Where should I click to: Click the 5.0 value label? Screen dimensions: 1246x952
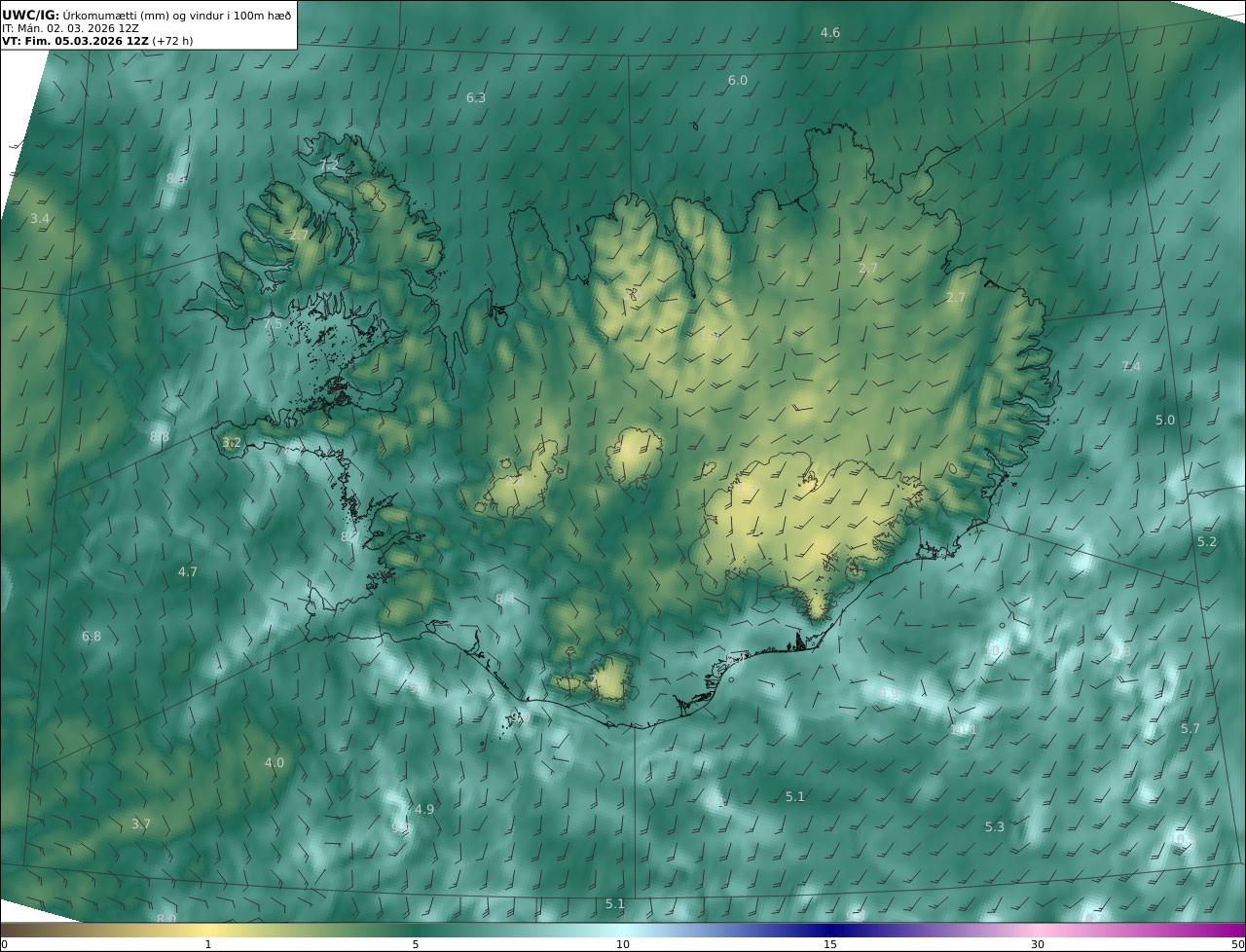(1165, 421)
